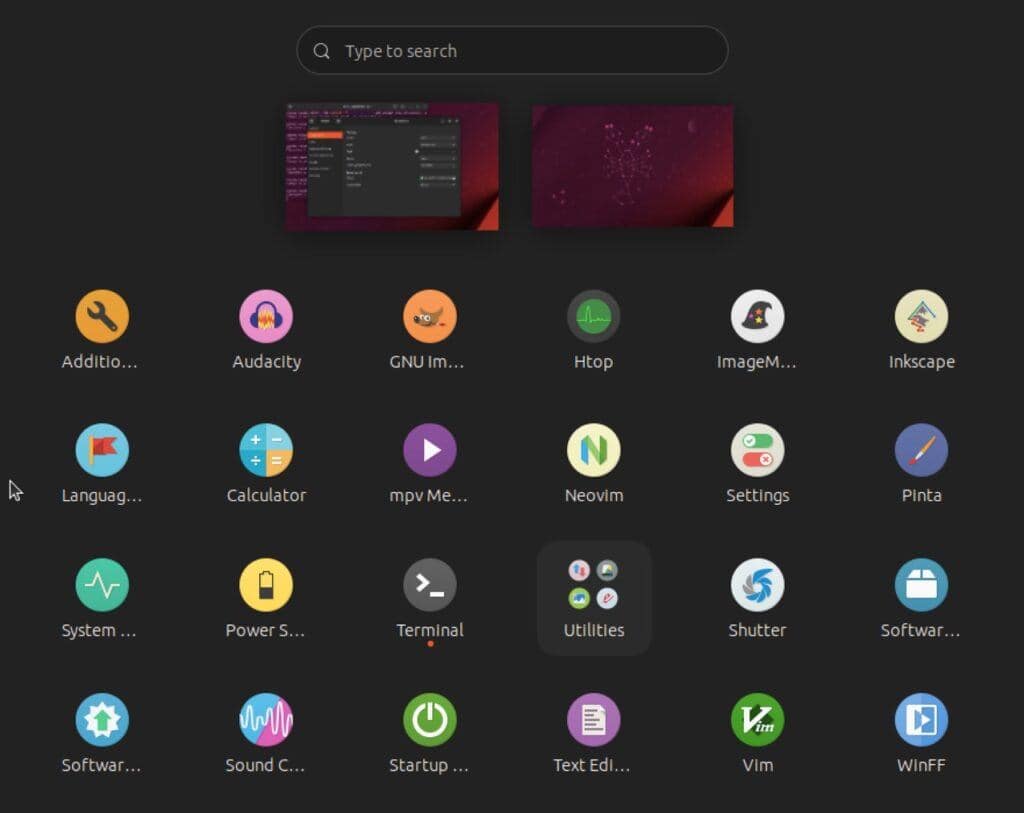Viewport: 1024px width, 813px height.
Task: Launch the Htop app
Action: (594, 317)
